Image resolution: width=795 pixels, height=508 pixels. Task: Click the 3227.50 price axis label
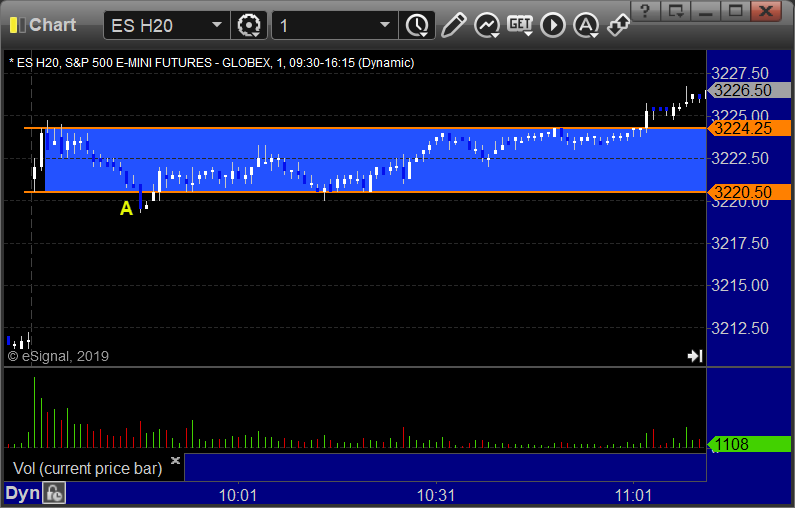tap(740, 73)
